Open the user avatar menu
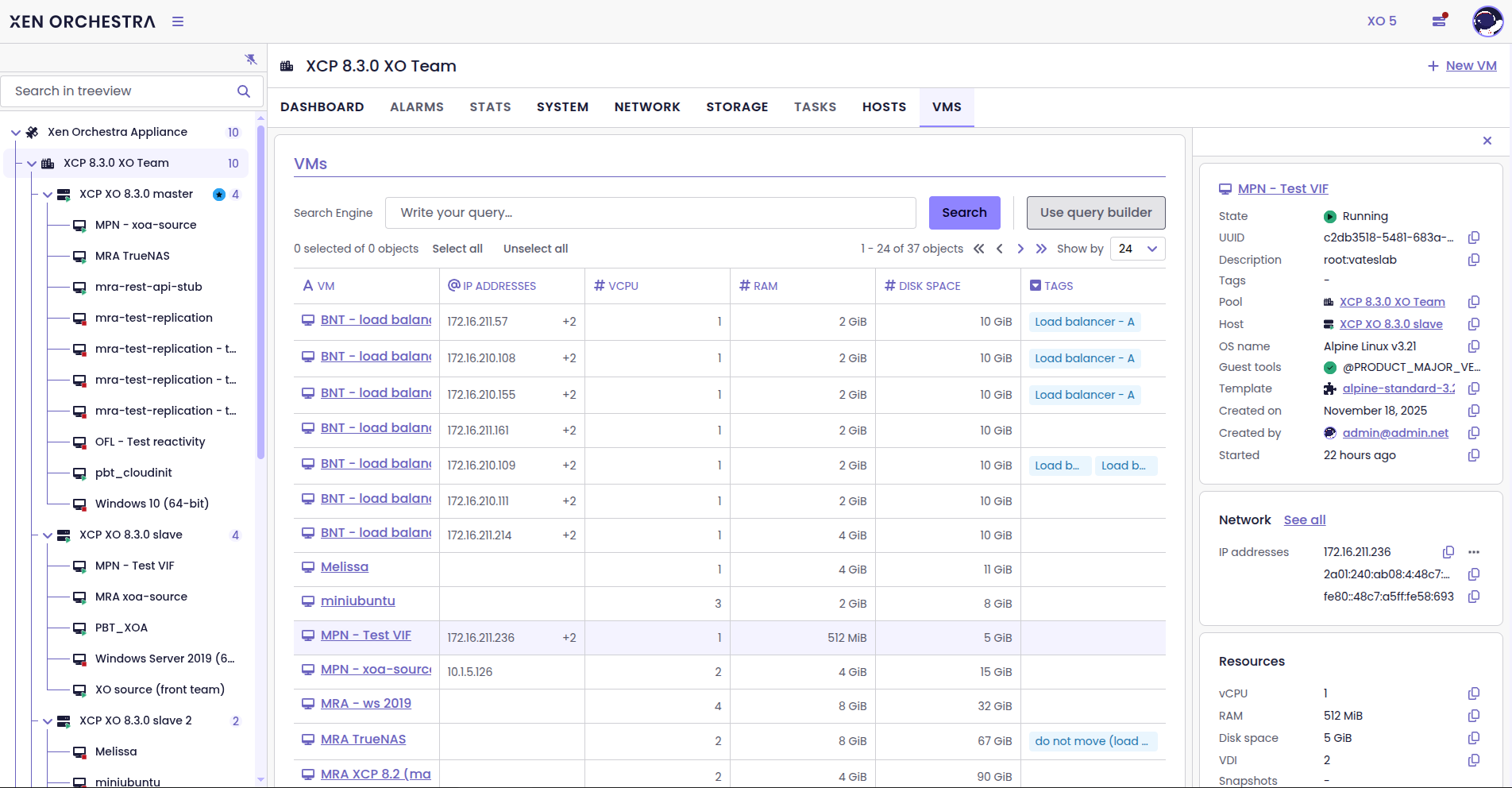Viewport: 1512px width, 788px height. coord(1487,21)
